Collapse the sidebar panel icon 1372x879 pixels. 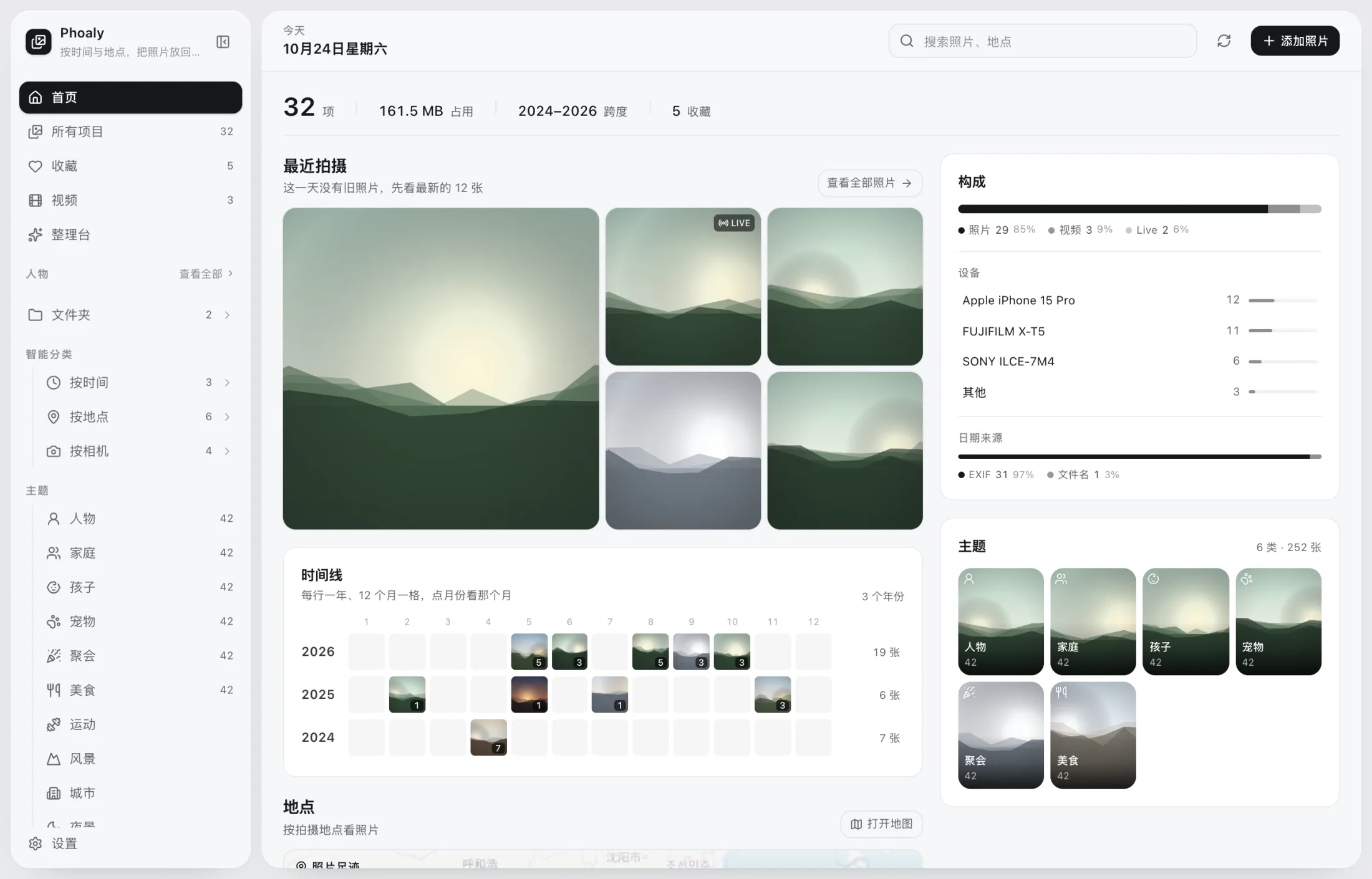point(223,42)
